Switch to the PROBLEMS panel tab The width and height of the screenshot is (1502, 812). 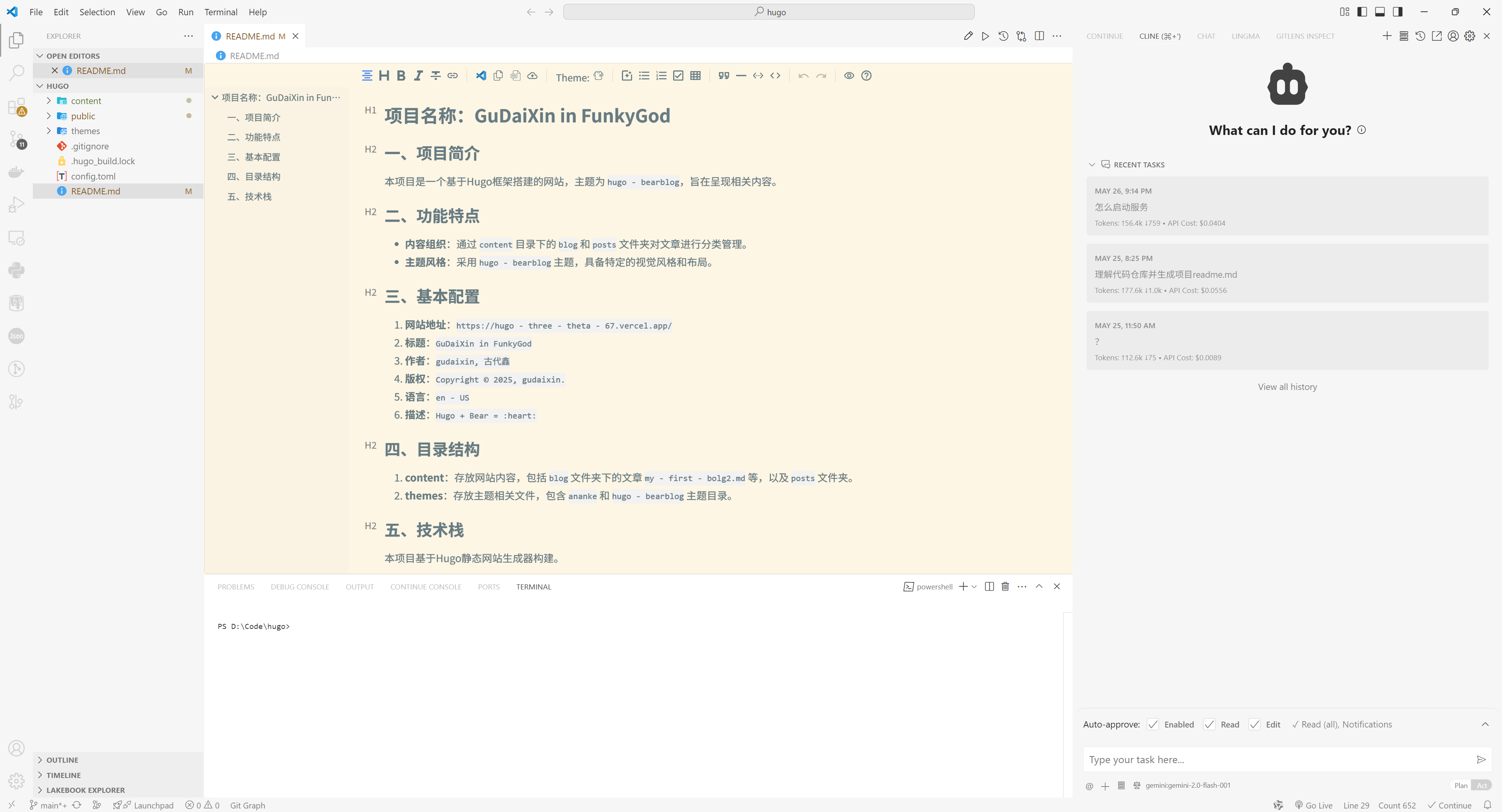(235, 587)
